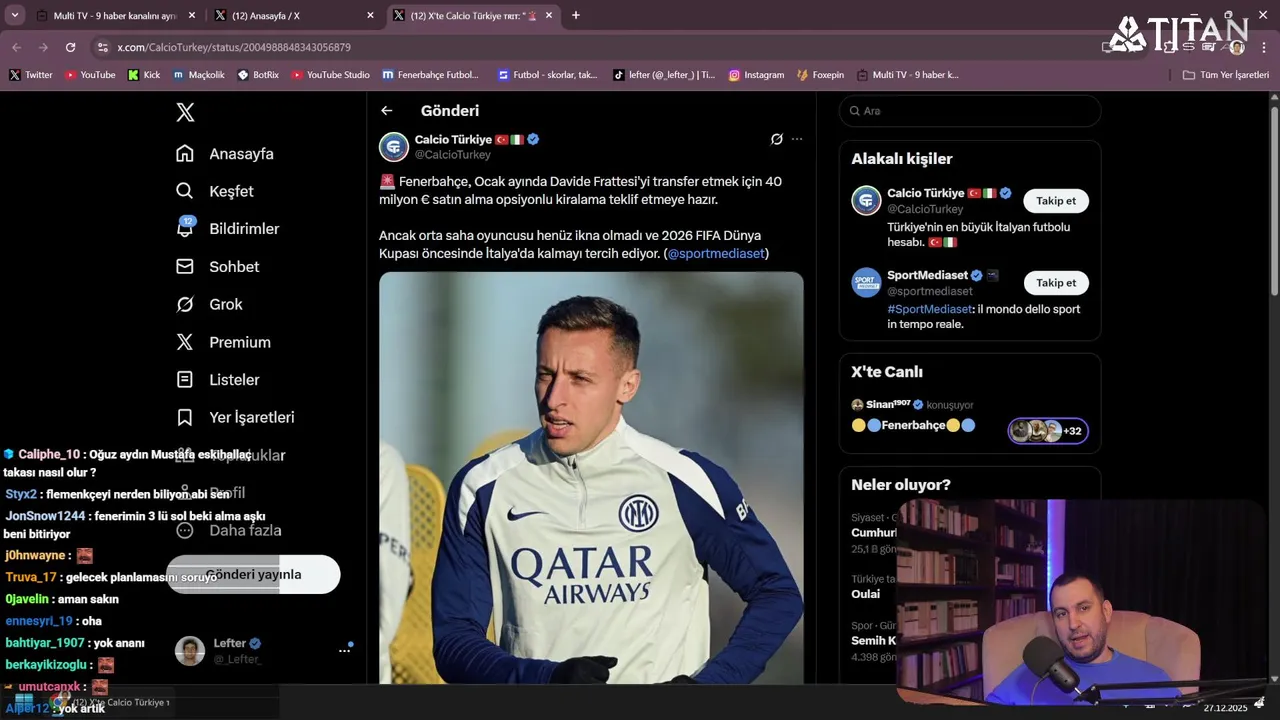Close the Anasayfa / X tab

370,16
